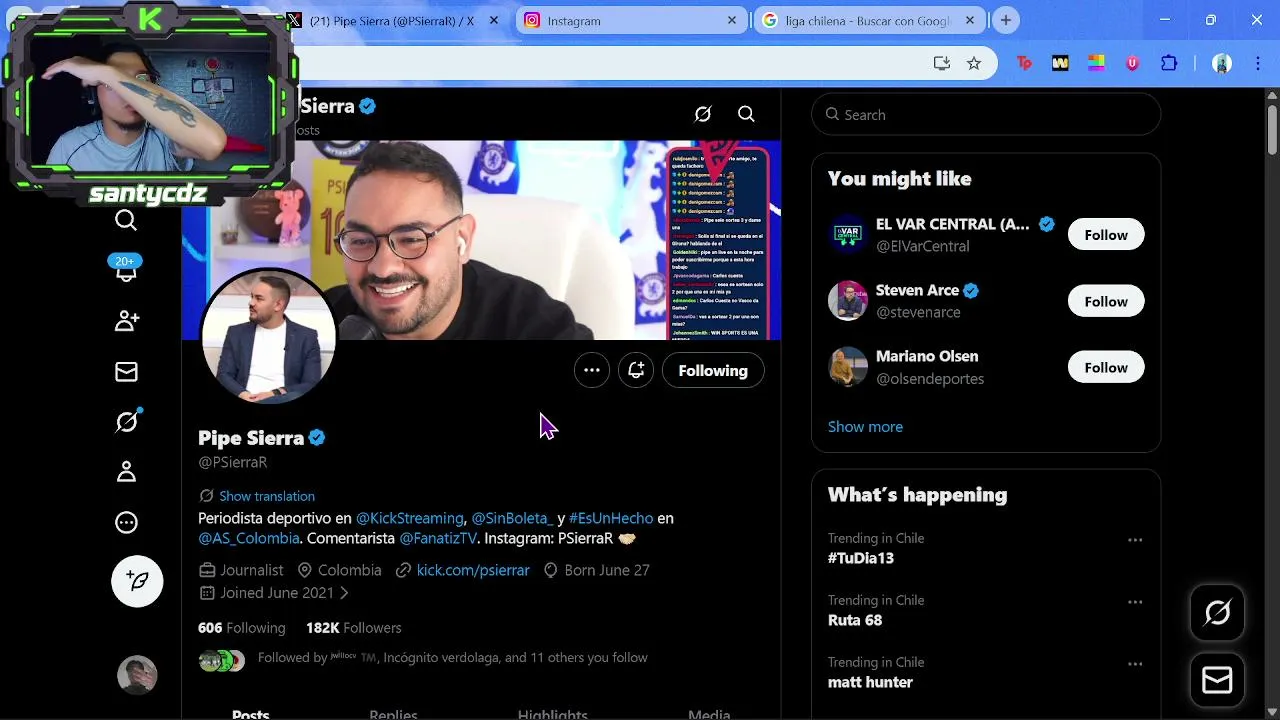Open floating Grok button at bottom right
The width and height of the screenshot is (1280, 720).
(x=1217, y=613)
